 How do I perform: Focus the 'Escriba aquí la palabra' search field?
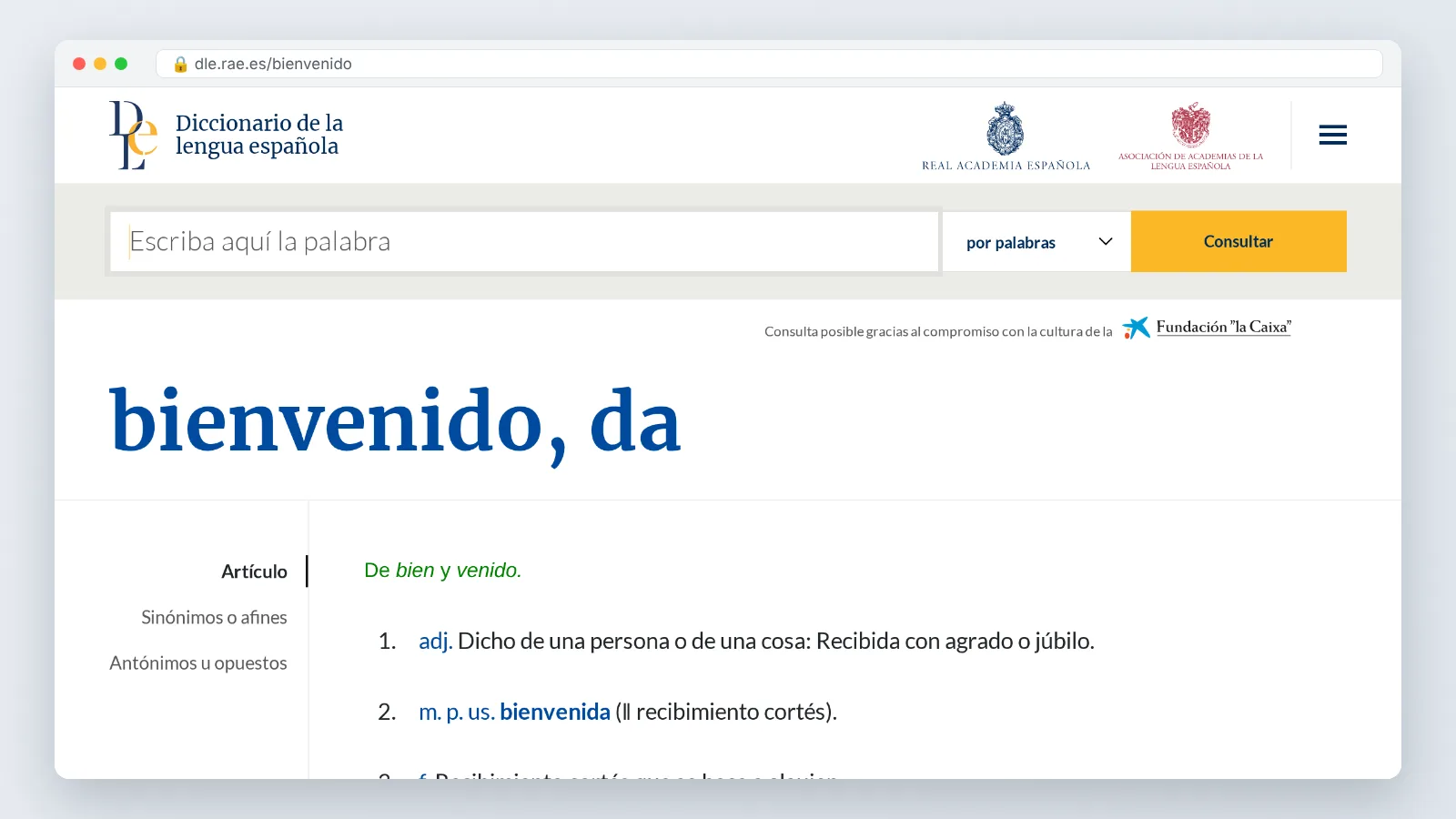(524, 241)
